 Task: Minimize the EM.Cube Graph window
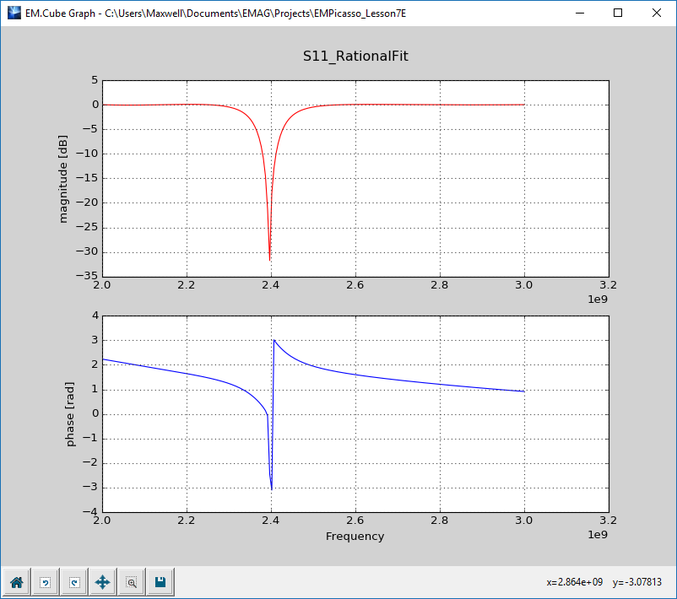[x=580, y=13]
